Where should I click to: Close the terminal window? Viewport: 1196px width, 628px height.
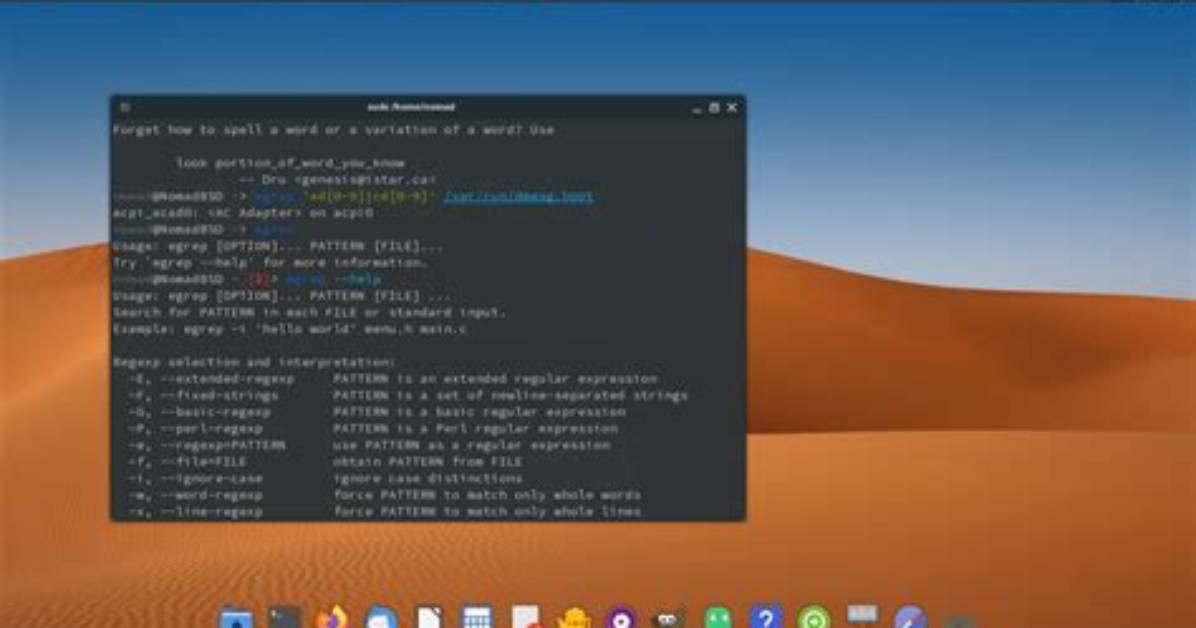point(732,108)
